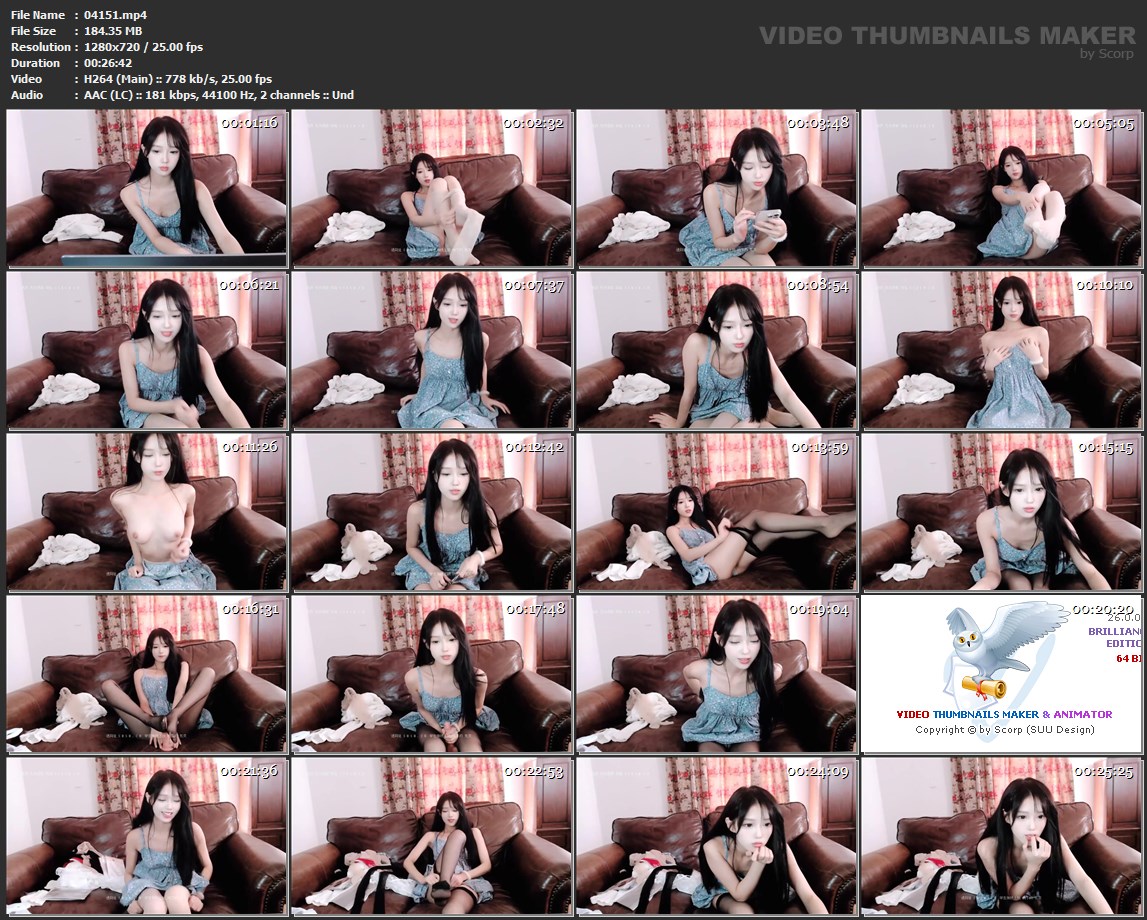This screenshot has width=1147, height=920.
Task: Click the owl logo thumbnail at 00:20:20
Action: click(1001, 674)
